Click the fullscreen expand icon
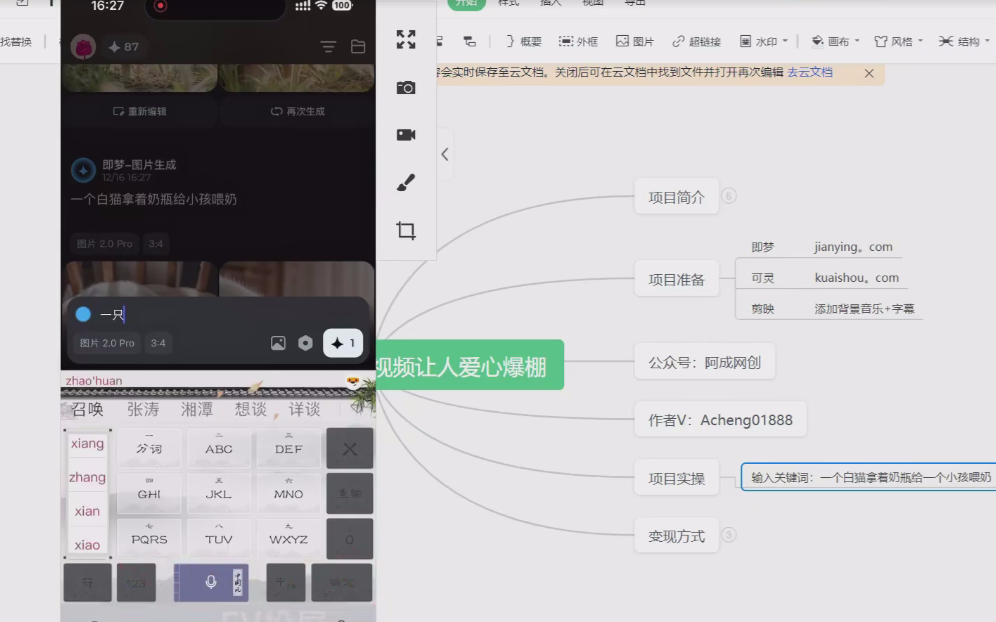 pyautogui.click(x=405, y=40)
